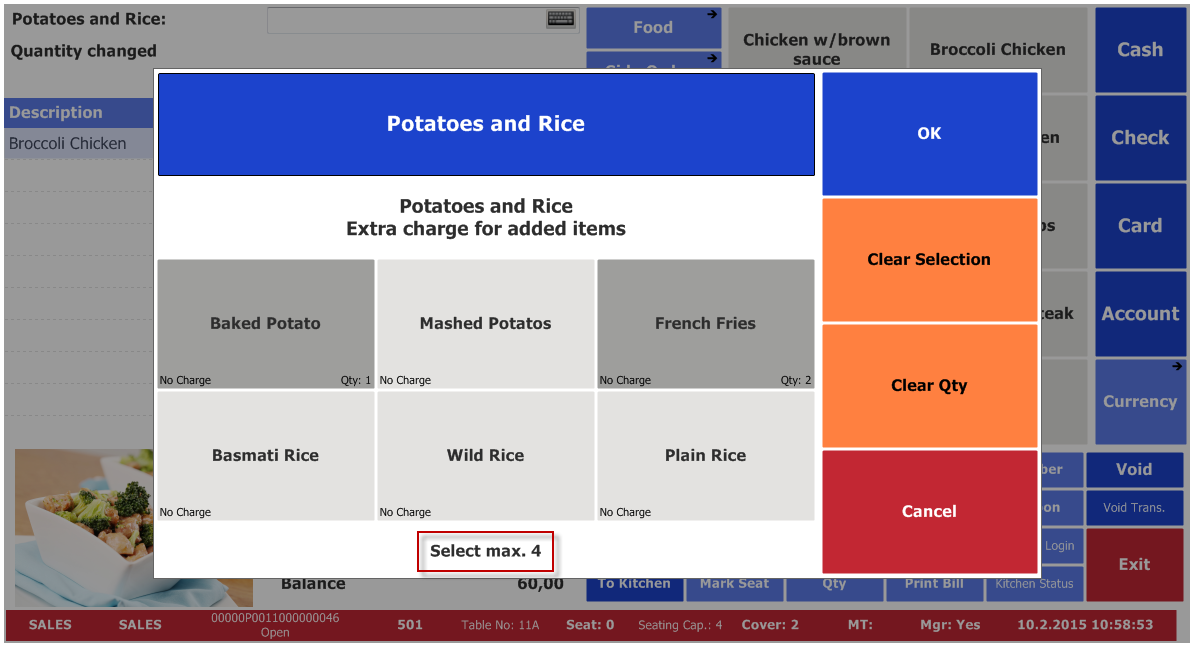The image size is (1194, 647).
Task: Toggle French Fries selection
Action: click(x=705, y=323)
